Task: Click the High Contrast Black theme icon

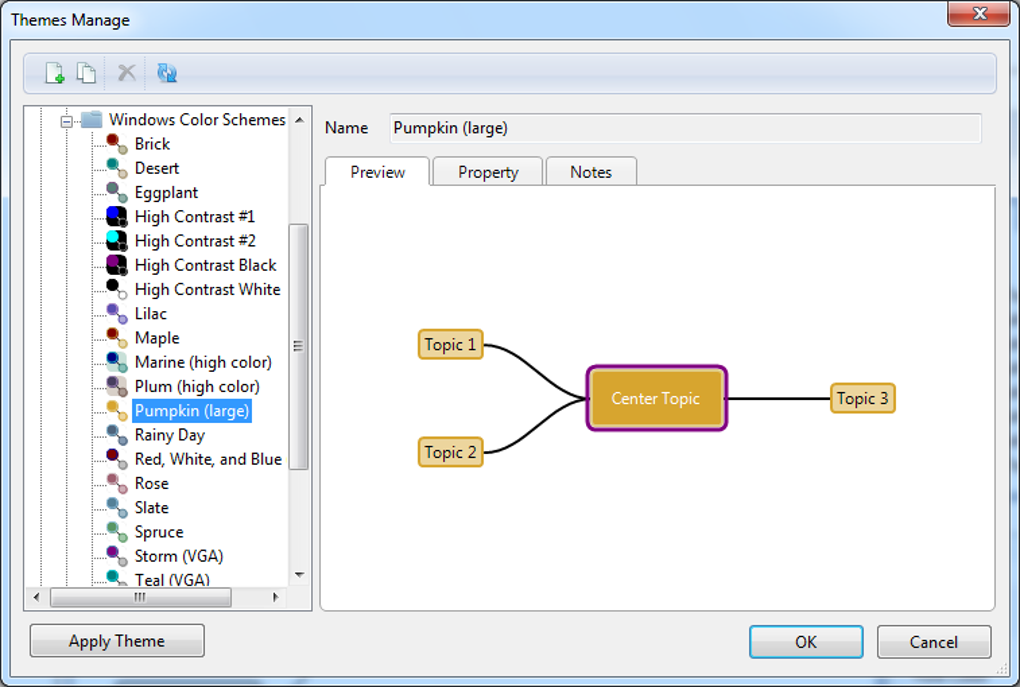Action: pyautogui.click(x=117, y=265)
